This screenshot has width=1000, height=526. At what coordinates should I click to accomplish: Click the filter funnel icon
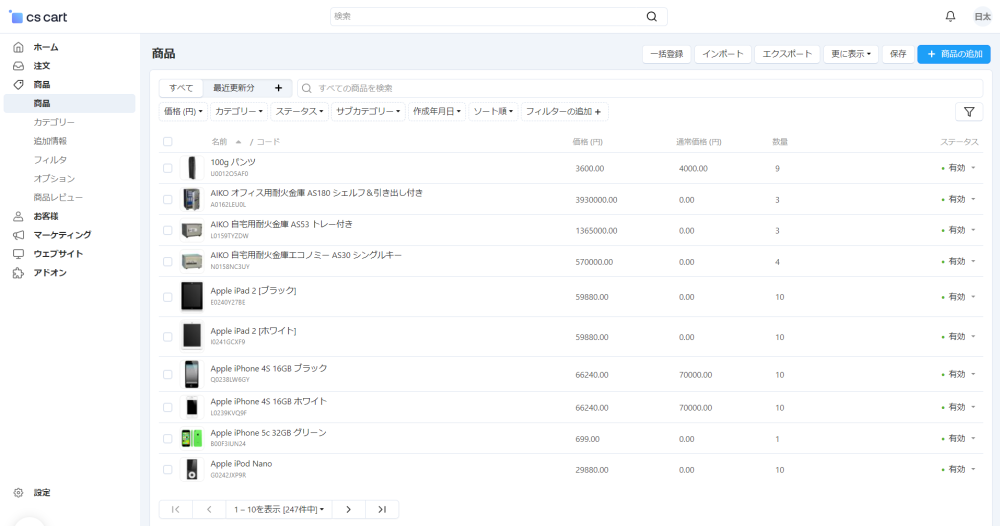[x=969, y=112]
